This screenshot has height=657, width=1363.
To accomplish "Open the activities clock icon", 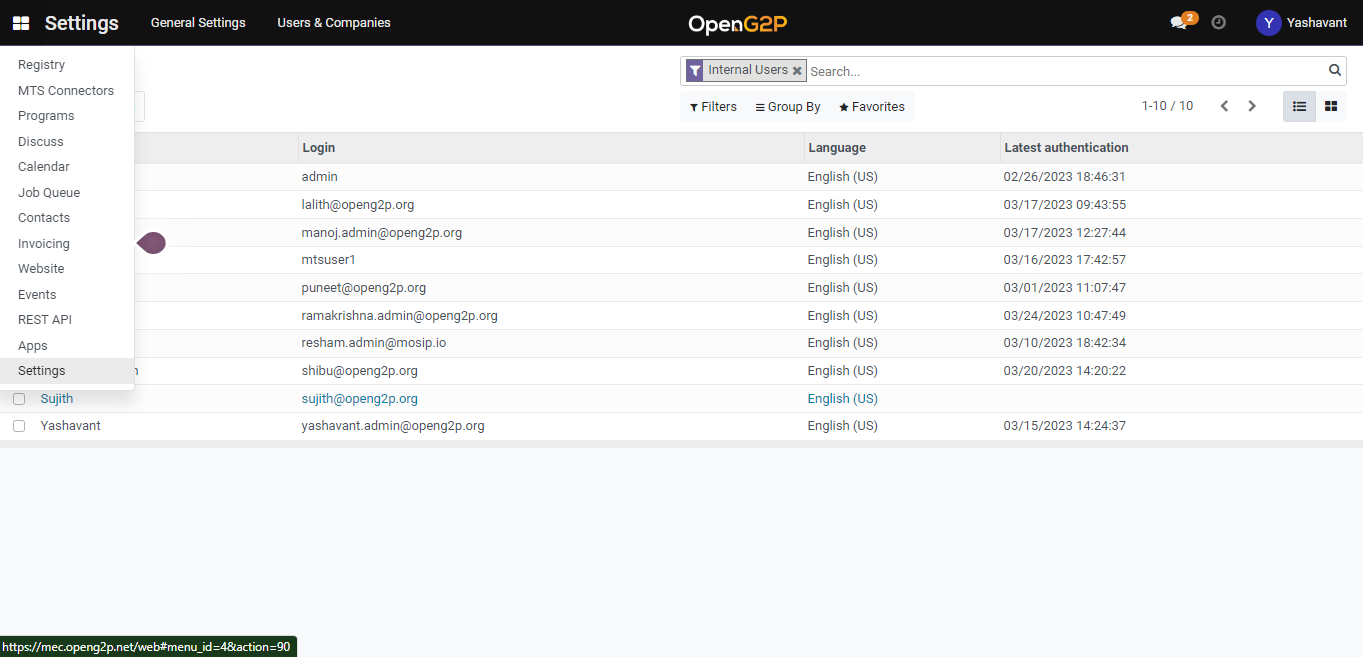I will click(1218, 22).
